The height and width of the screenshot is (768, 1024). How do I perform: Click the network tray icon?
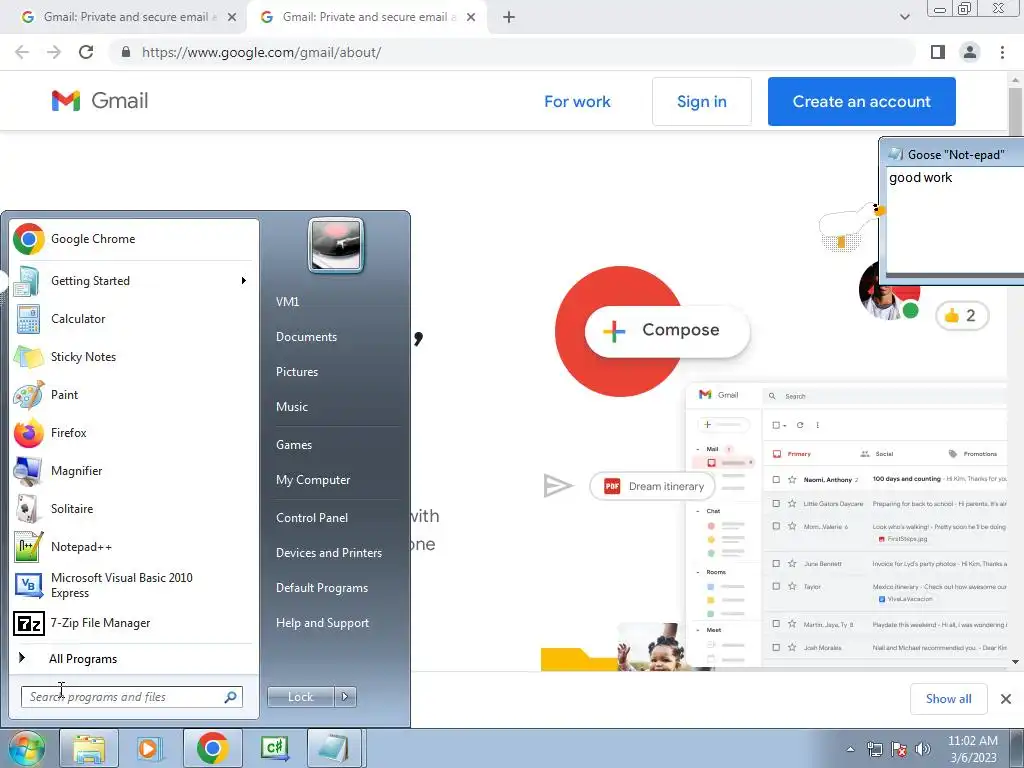pyautogui.click(x=874, y=749)
